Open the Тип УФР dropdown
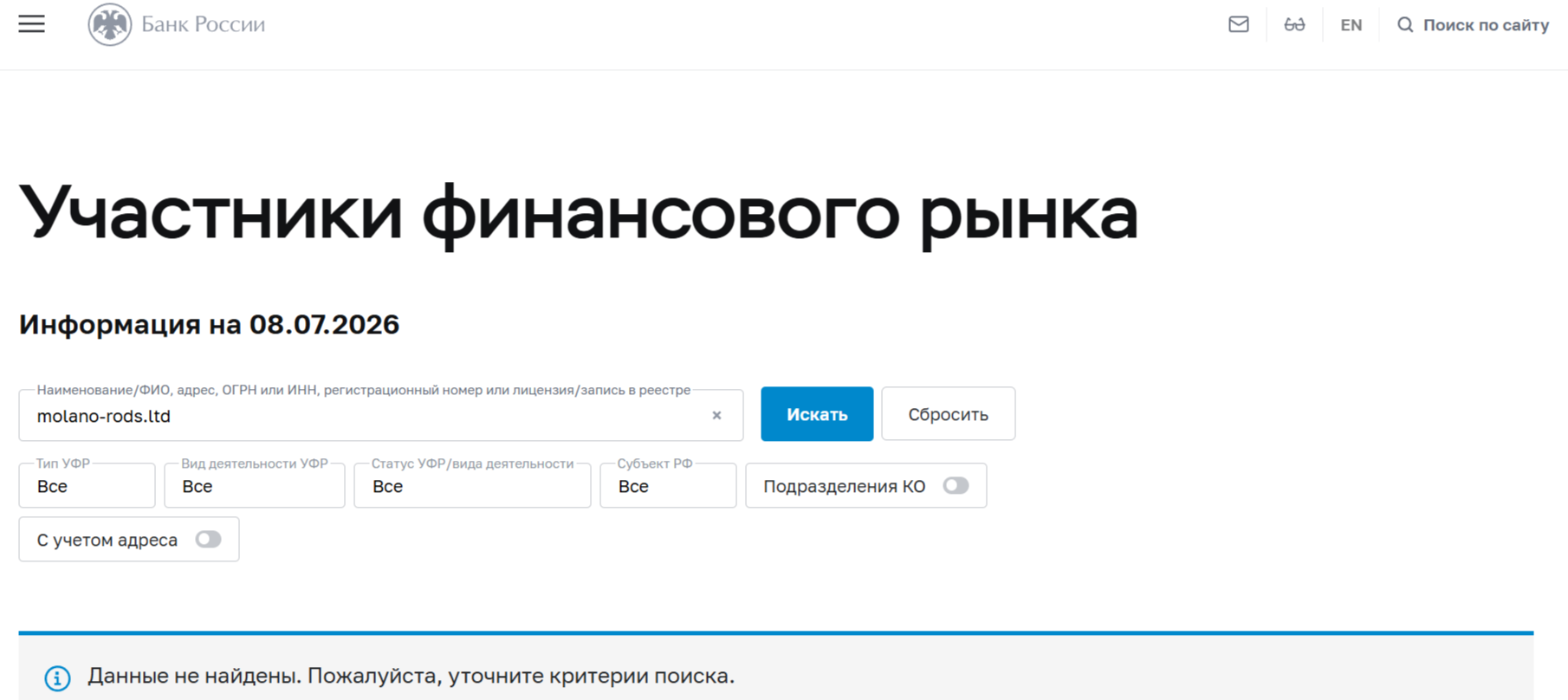Viewport: 1568px width, 700px height. (x=87, y=486)
